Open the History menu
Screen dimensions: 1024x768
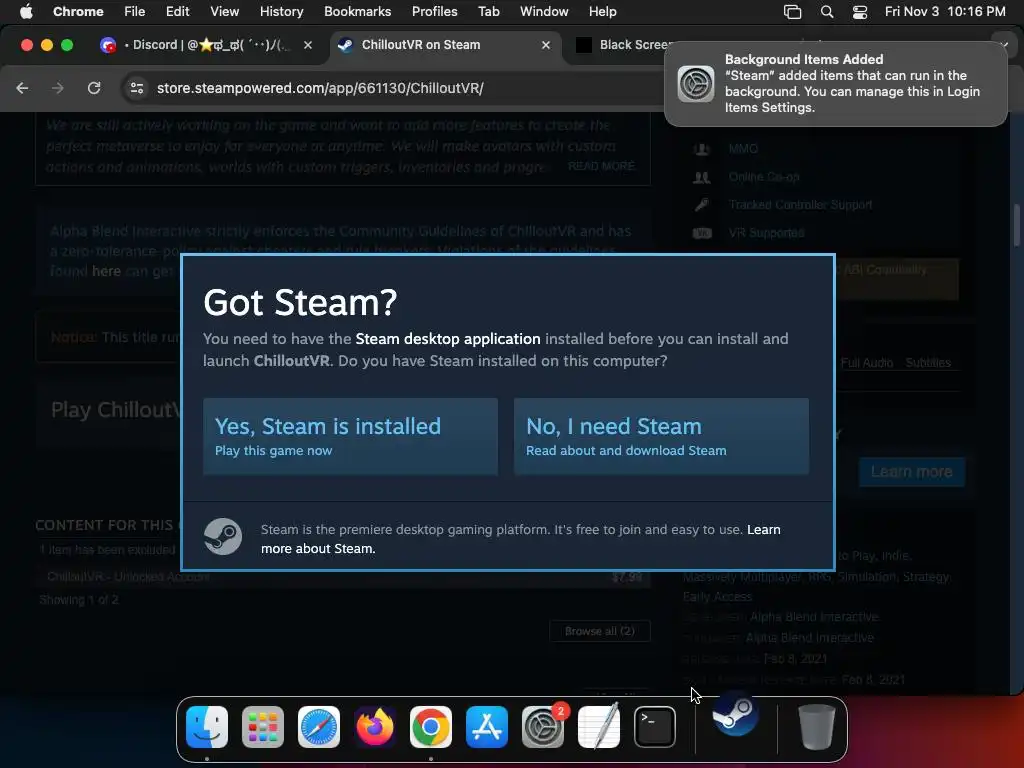[x=281, y=11]
